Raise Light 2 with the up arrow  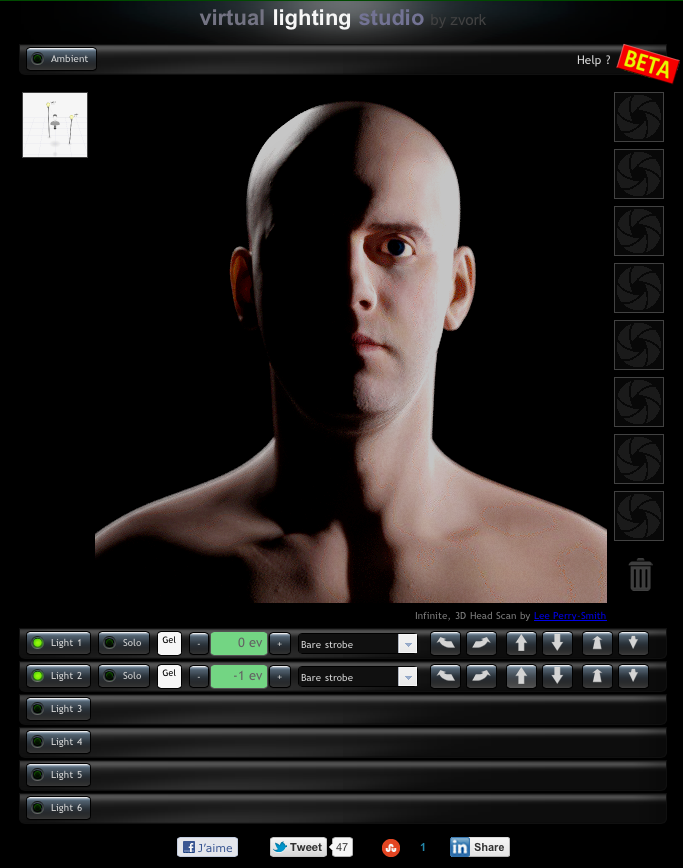(x=521, y=676)
